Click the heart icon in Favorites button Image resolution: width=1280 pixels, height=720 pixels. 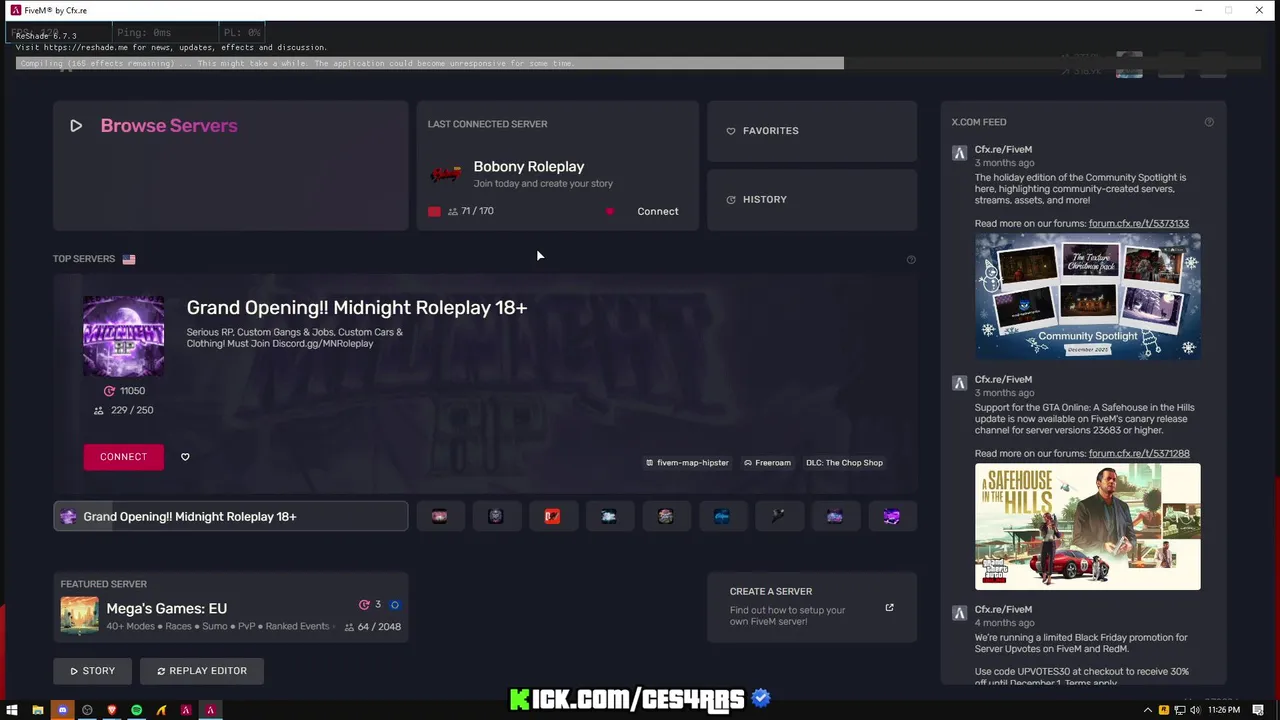tap(731, 131)
